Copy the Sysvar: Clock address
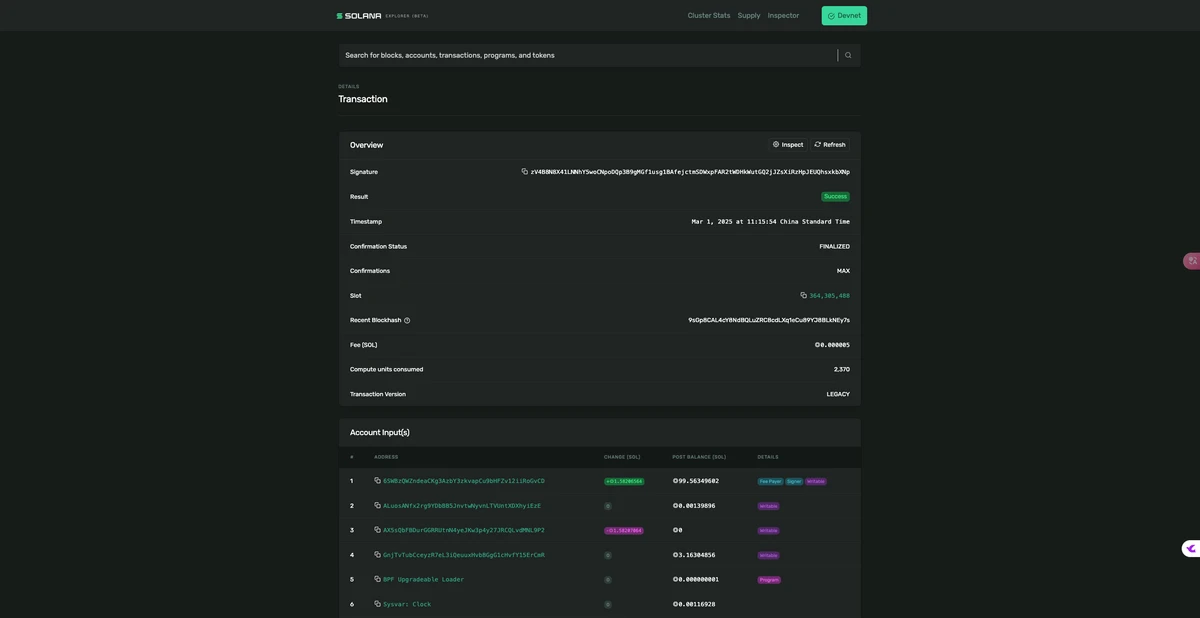1200x618 pixels. (378, 604)
